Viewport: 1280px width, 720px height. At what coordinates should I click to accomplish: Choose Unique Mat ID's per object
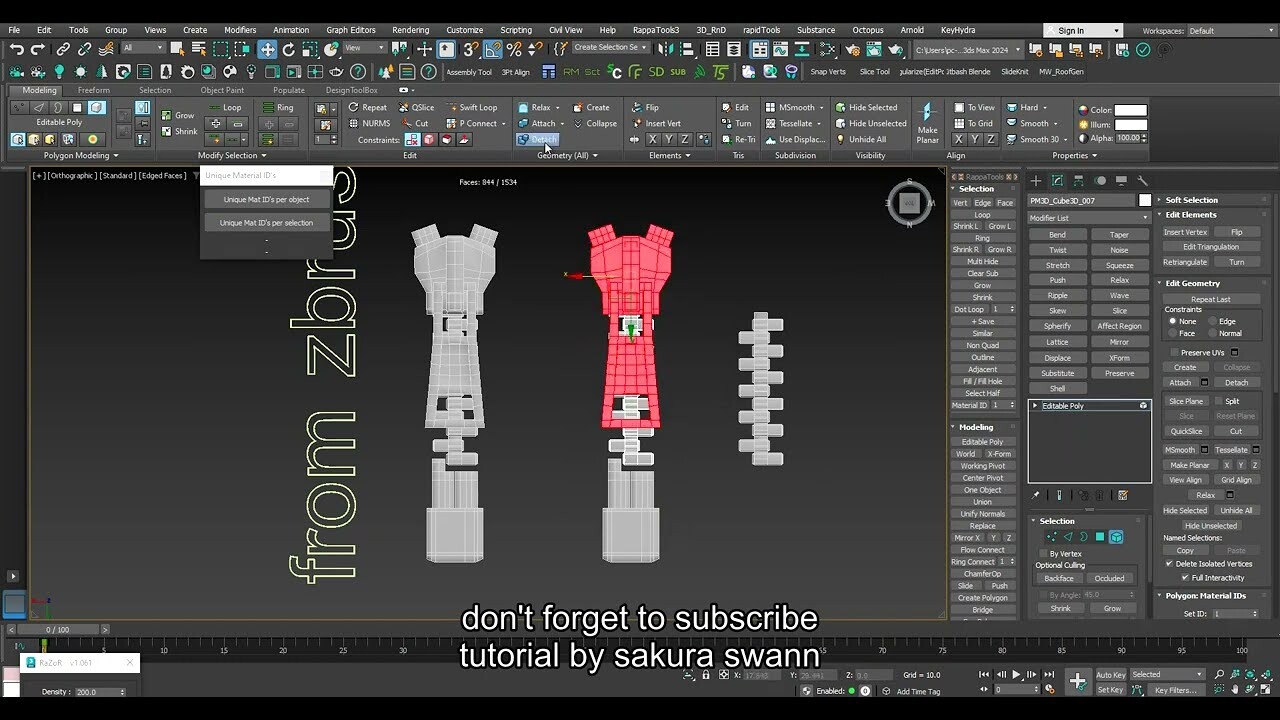[265, 199]
